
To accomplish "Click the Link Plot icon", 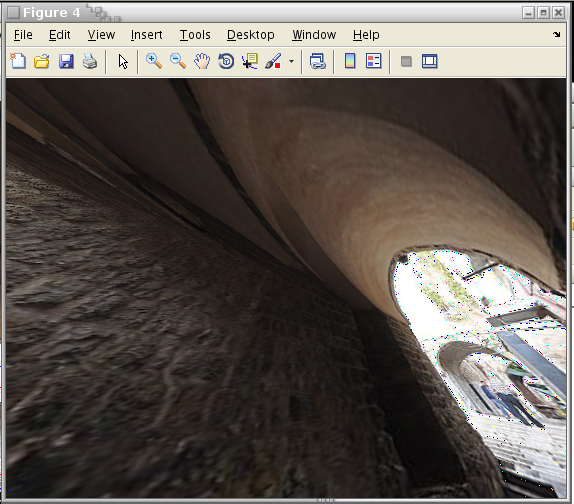I will (317, 61).
